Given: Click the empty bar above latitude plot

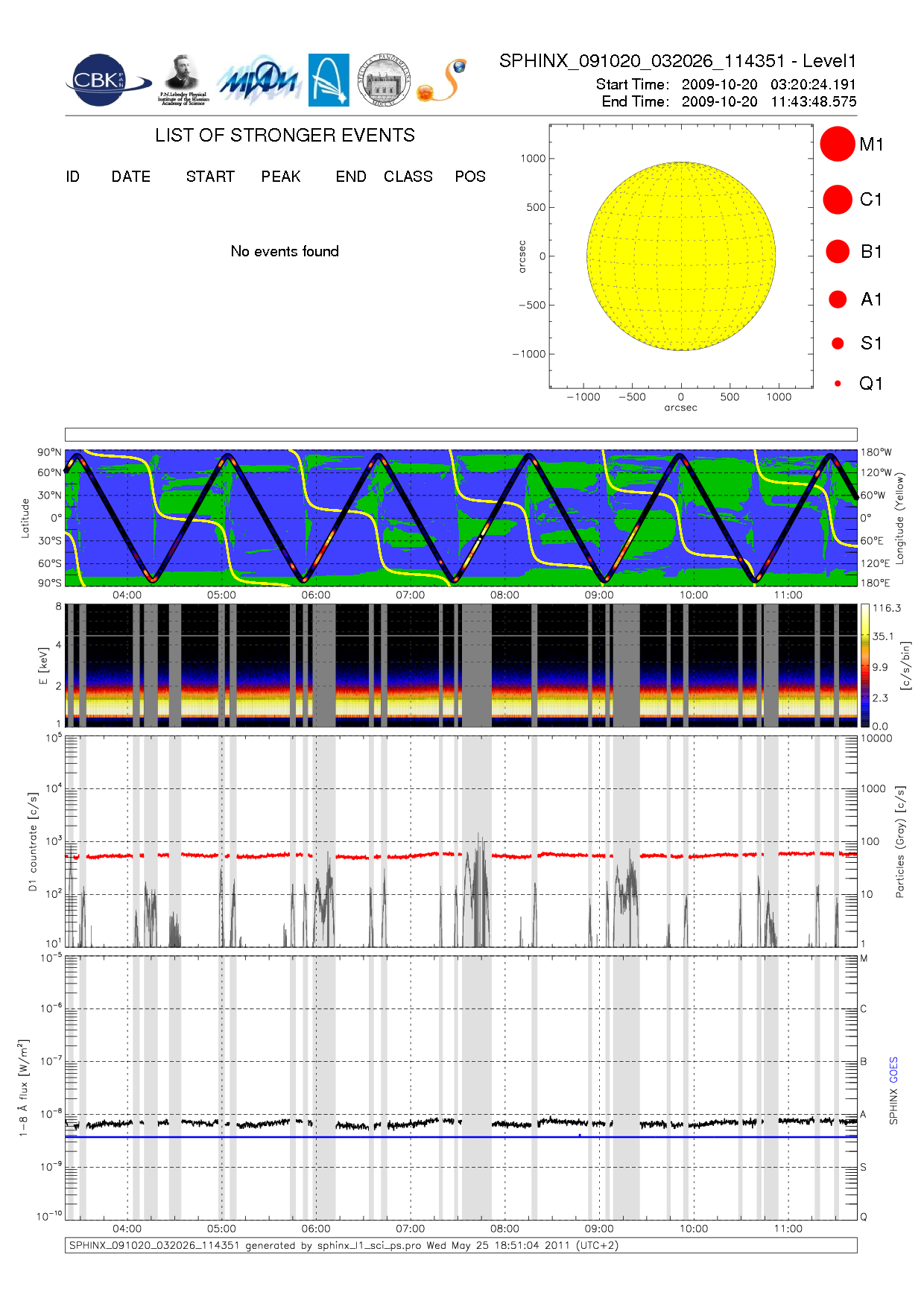Looking at the screenshot, I should pyautogui.click(x=461, y=434).
